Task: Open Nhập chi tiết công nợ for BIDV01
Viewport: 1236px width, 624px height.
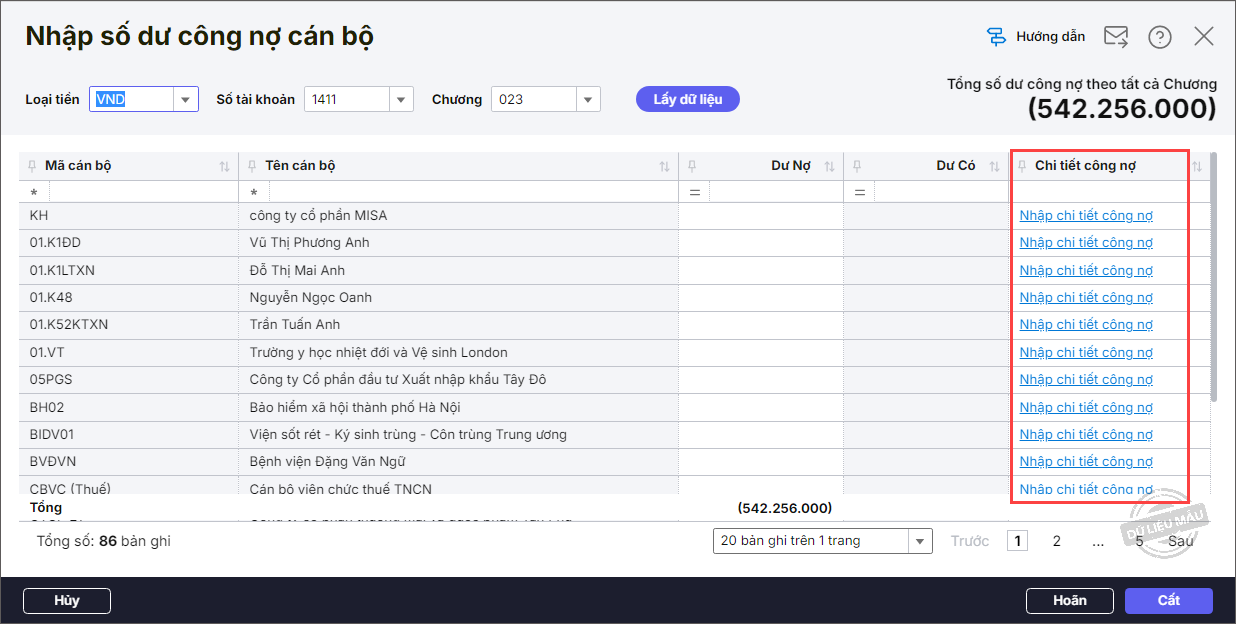Action: pyautogui.click(x=1086, y=434)
